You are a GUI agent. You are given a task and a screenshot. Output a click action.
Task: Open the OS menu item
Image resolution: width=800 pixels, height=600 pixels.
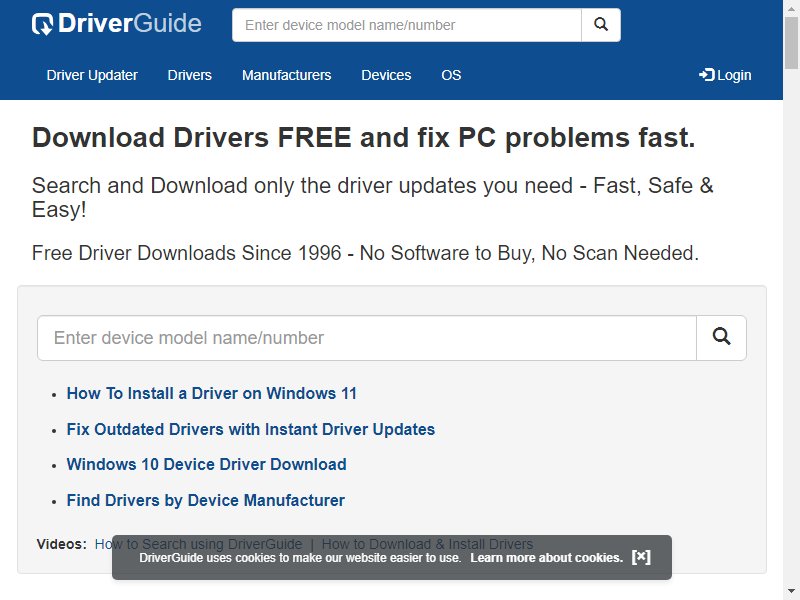click(451, 75)
